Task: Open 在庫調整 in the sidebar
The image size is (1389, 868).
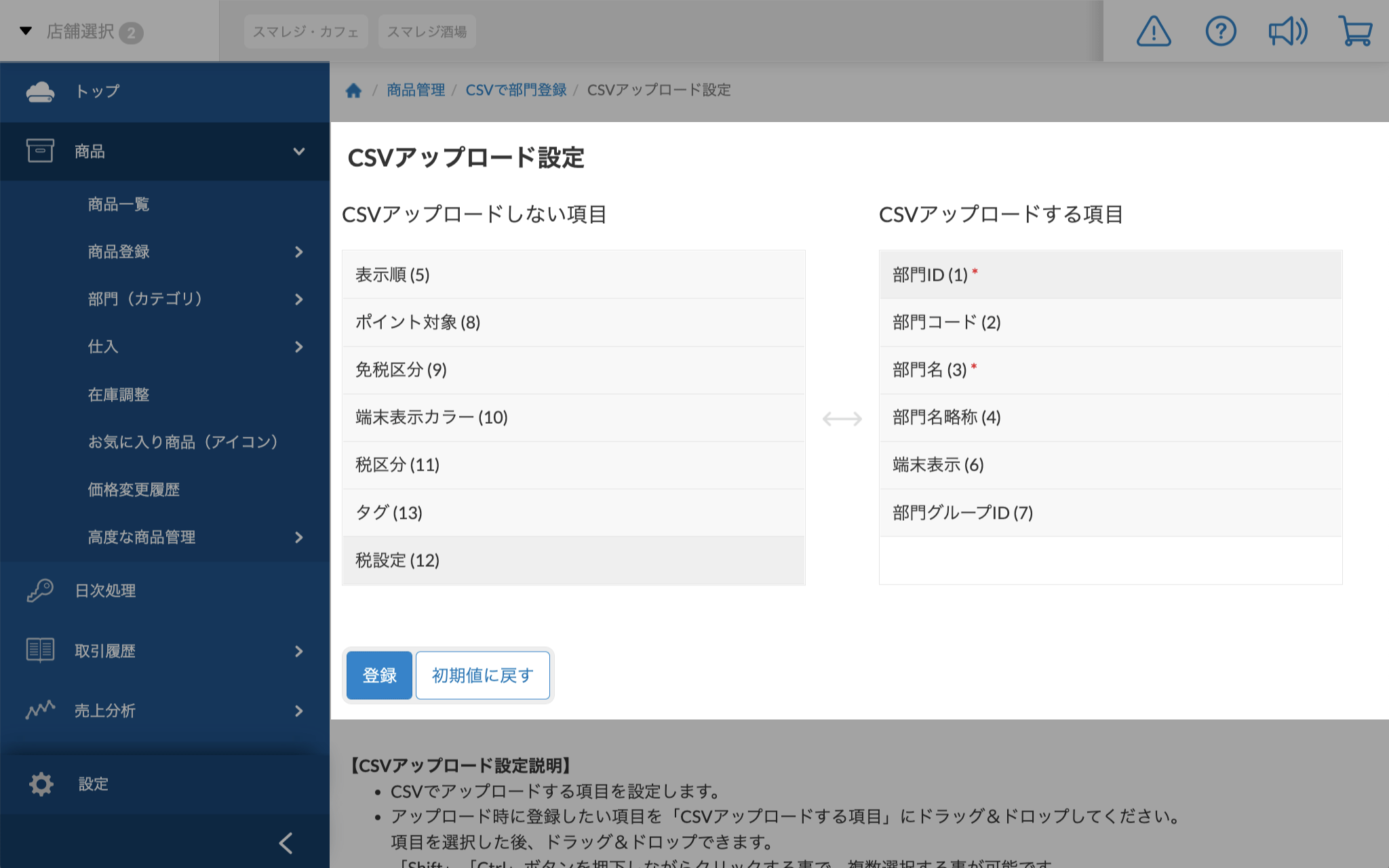Action: (119, 395)
